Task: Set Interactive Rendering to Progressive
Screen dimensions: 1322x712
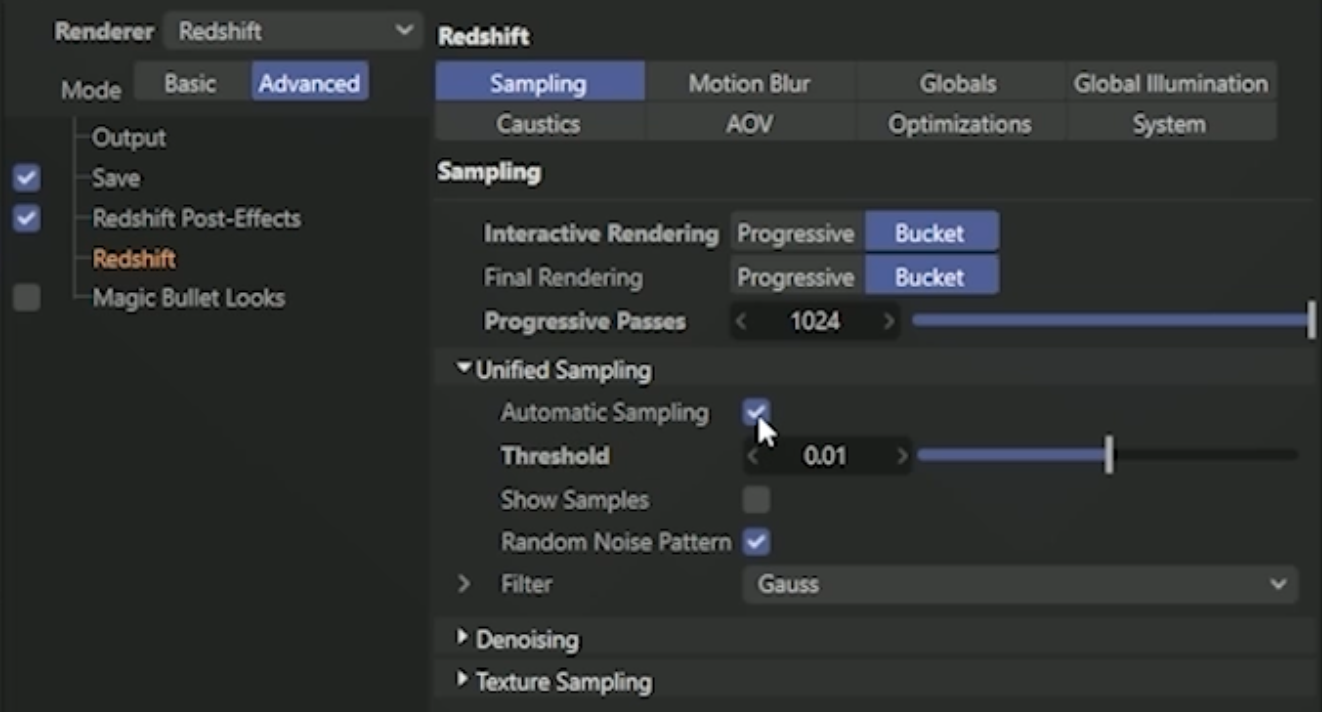Action: (796, 234)
